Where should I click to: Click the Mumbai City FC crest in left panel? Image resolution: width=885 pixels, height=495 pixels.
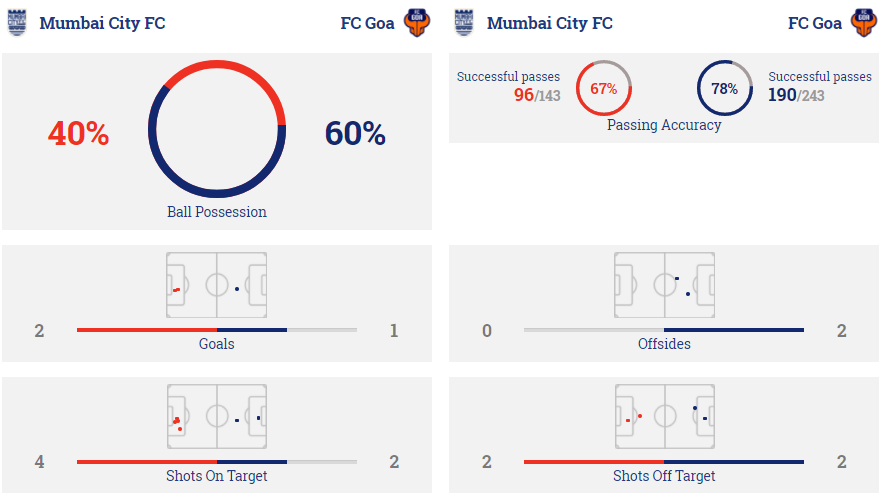click(17, 23)
